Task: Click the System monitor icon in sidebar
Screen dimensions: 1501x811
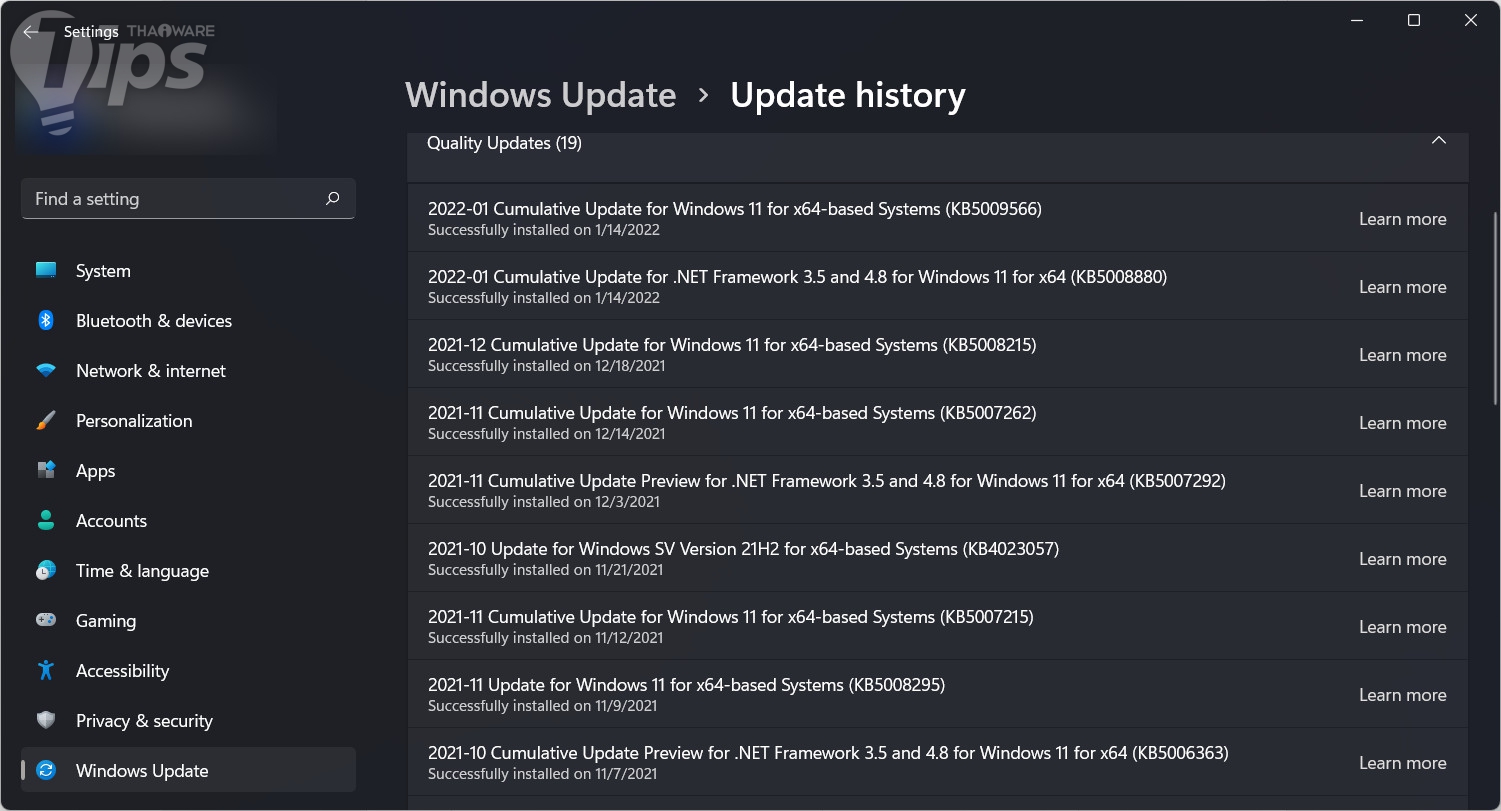Action: [x=46, y=271]
